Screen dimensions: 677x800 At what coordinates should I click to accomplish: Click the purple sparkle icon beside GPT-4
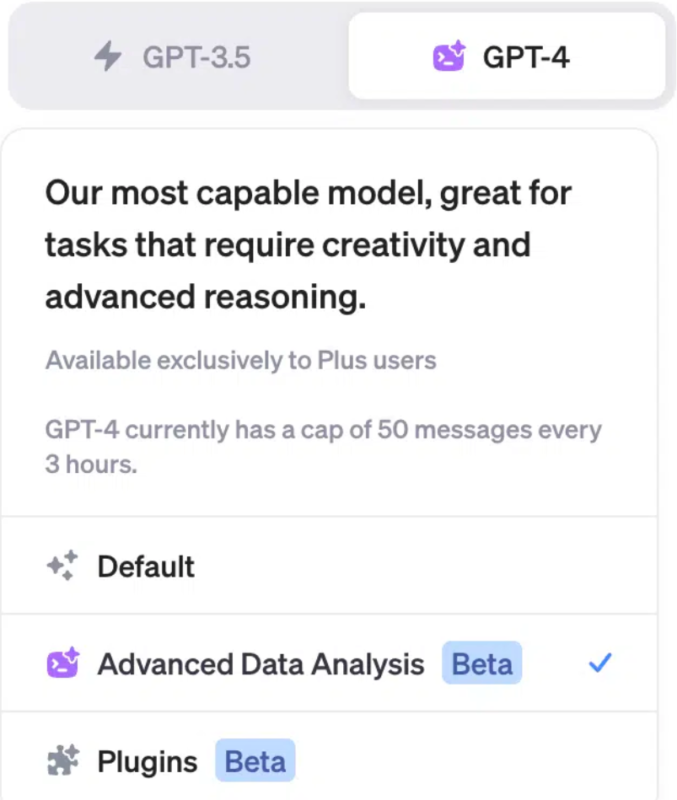449,56
